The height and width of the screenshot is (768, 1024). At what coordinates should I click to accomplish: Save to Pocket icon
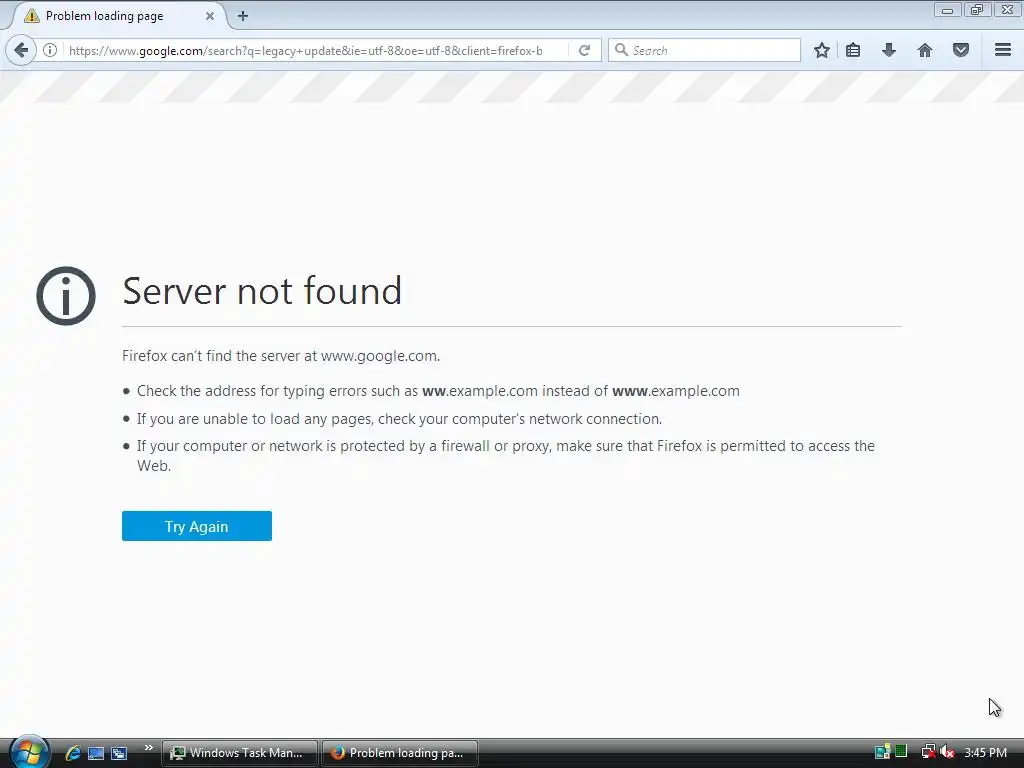pos(961,50)
